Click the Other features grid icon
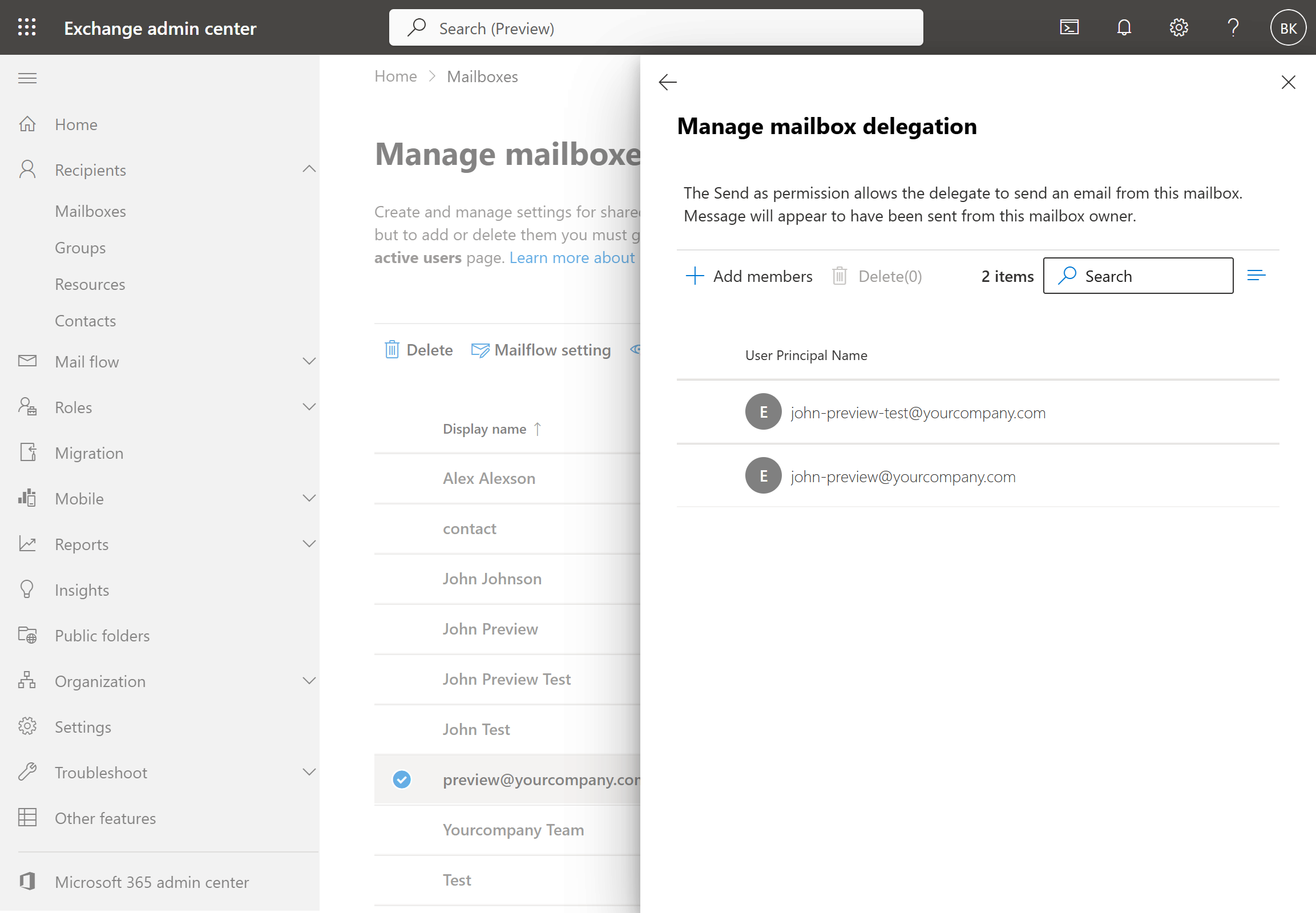 [27, 818]
